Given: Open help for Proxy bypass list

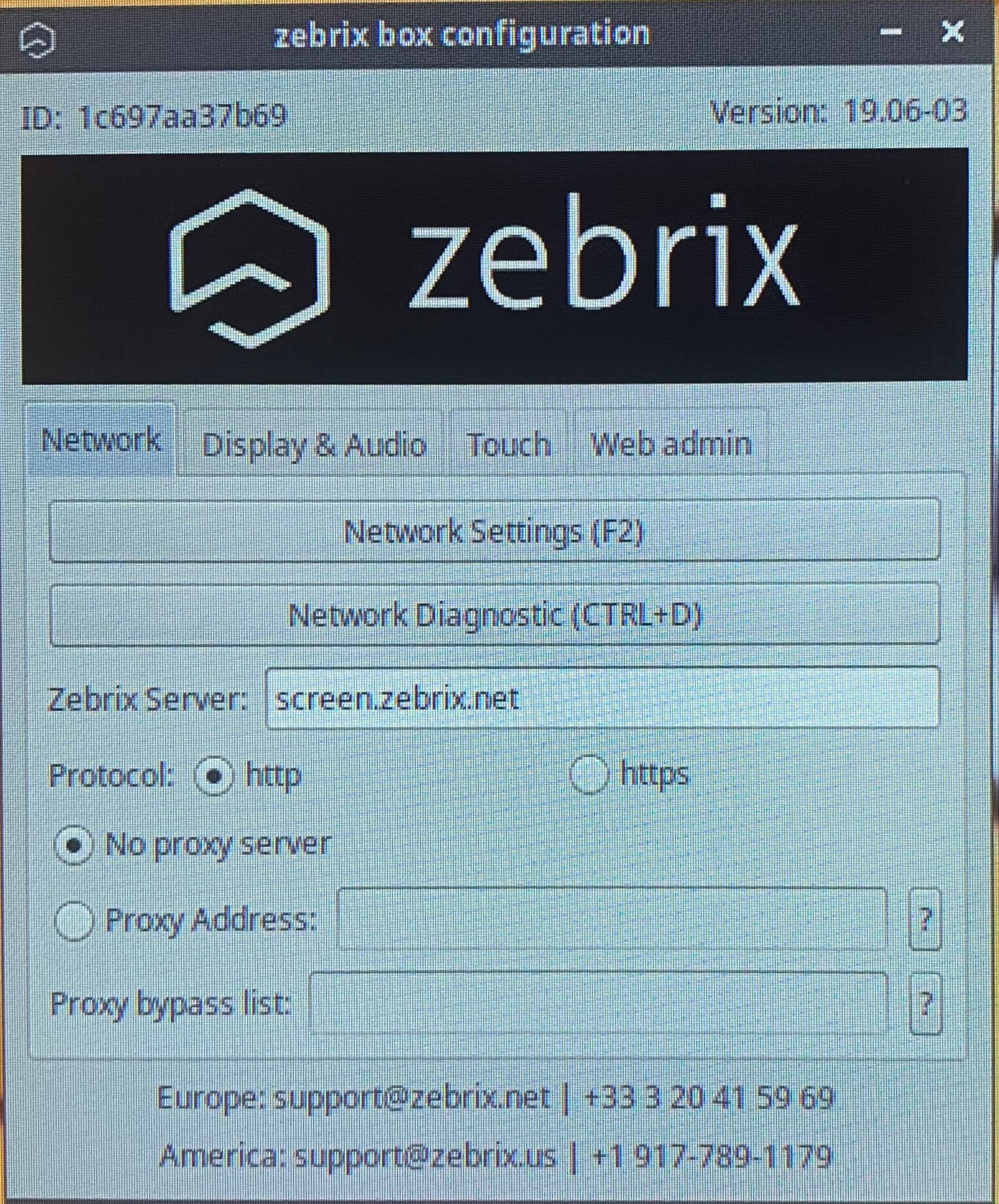Looking at the screenshot, I should pyautogui.click(x=925, y=1004).
